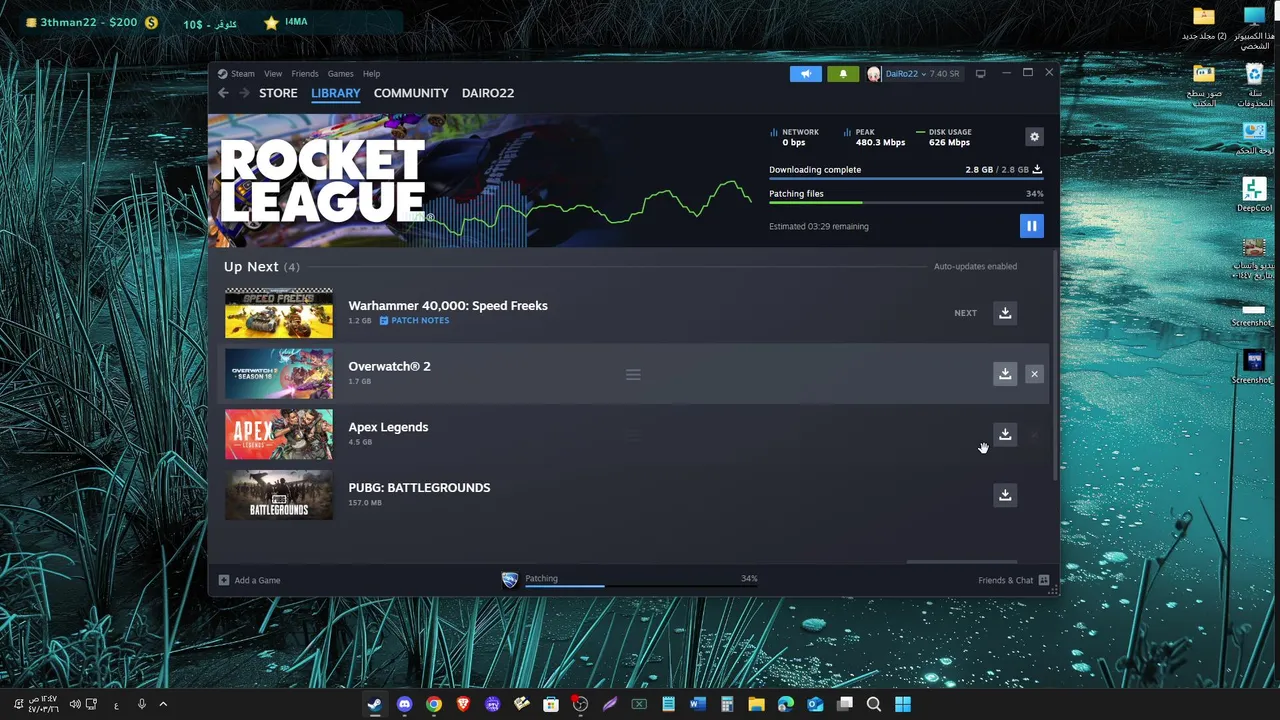Image resolution: width=1280 pixels, height=720 pixels.
Task: Open Steam from the taskbar
Action: (x=374, y=704)
